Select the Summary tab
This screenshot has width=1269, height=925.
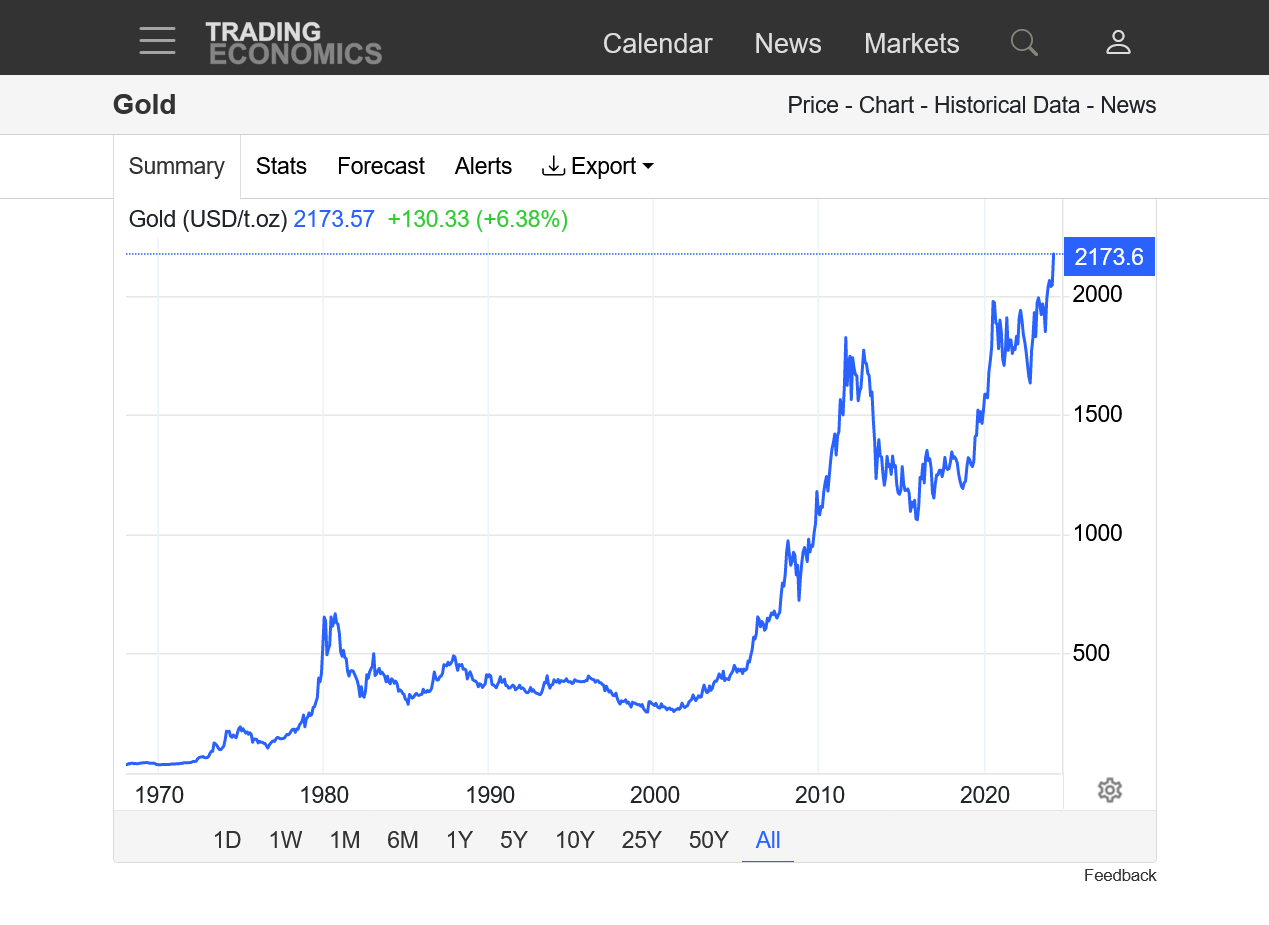point(177,166)
